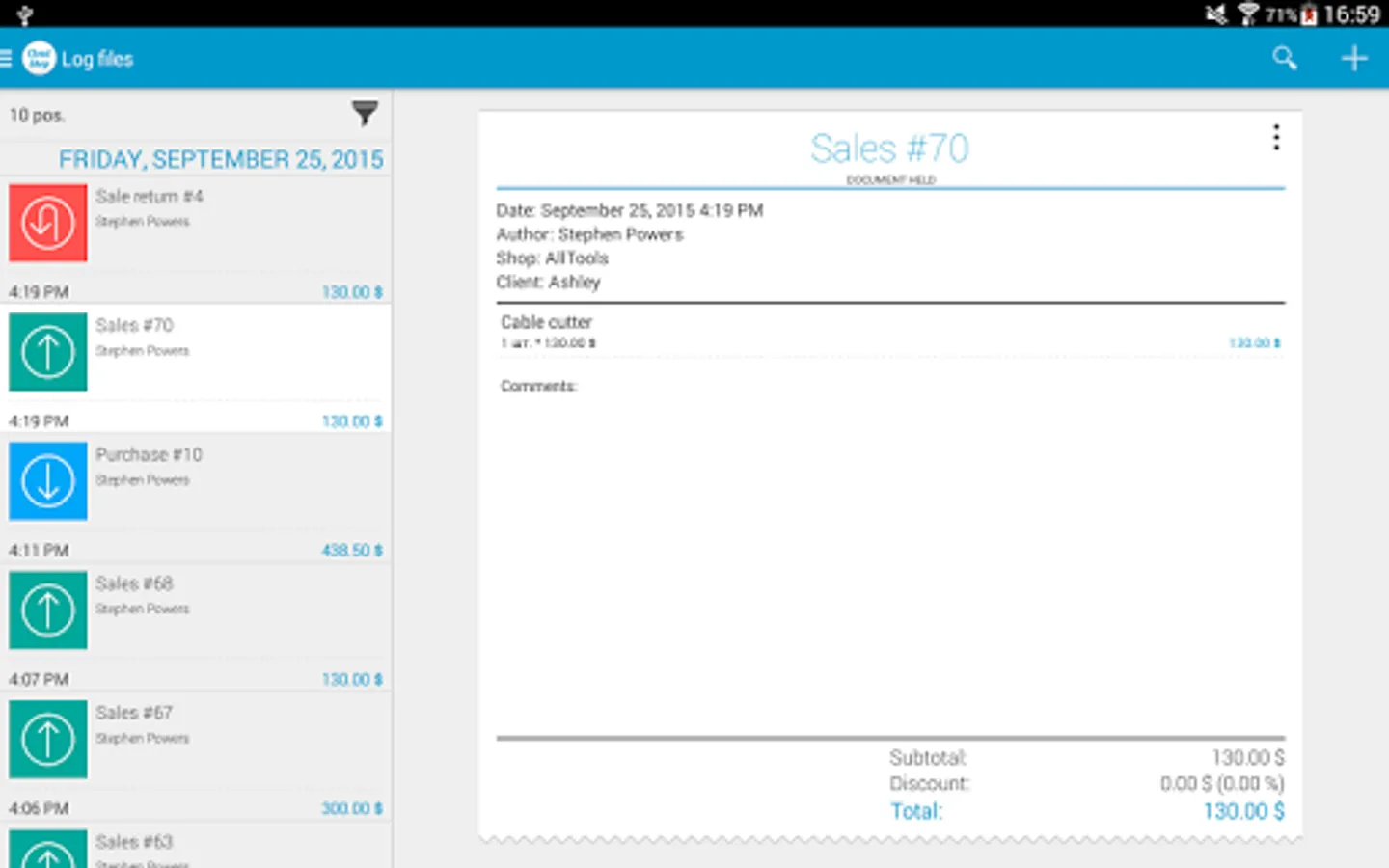Tap the battery indicator in status bar

coord(1309,14)
